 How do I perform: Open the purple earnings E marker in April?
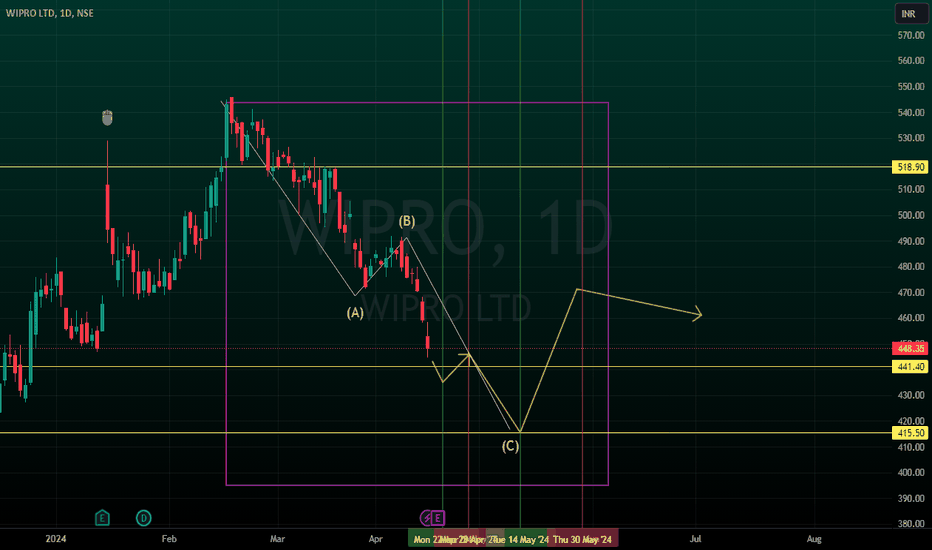coord(438,518)
